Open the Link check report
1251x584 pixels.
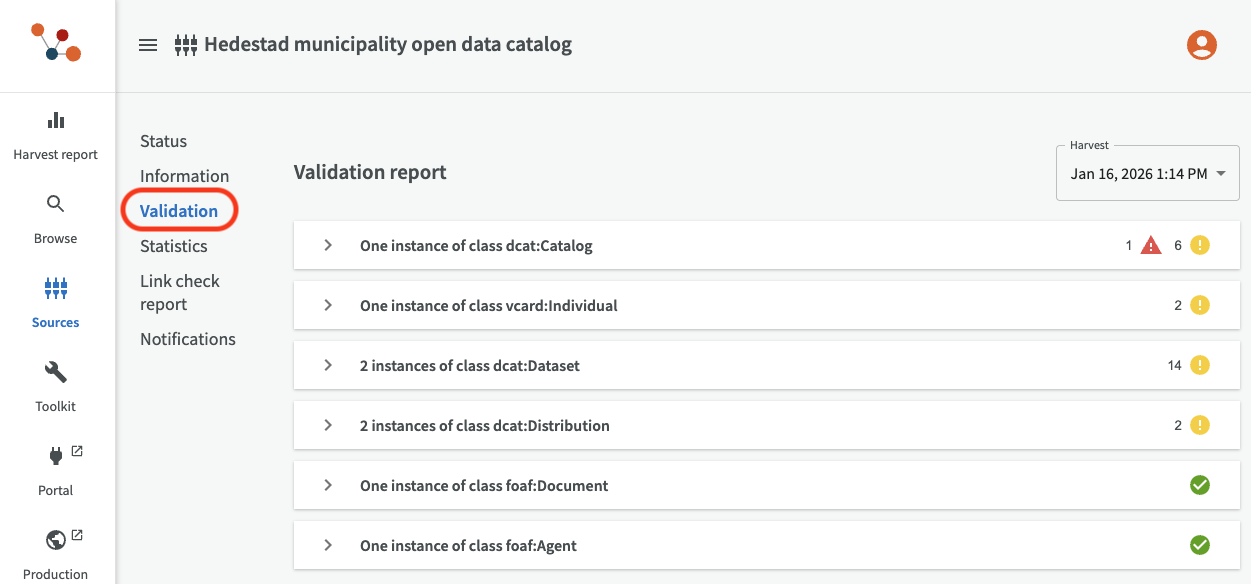click(x=180, y=293)
